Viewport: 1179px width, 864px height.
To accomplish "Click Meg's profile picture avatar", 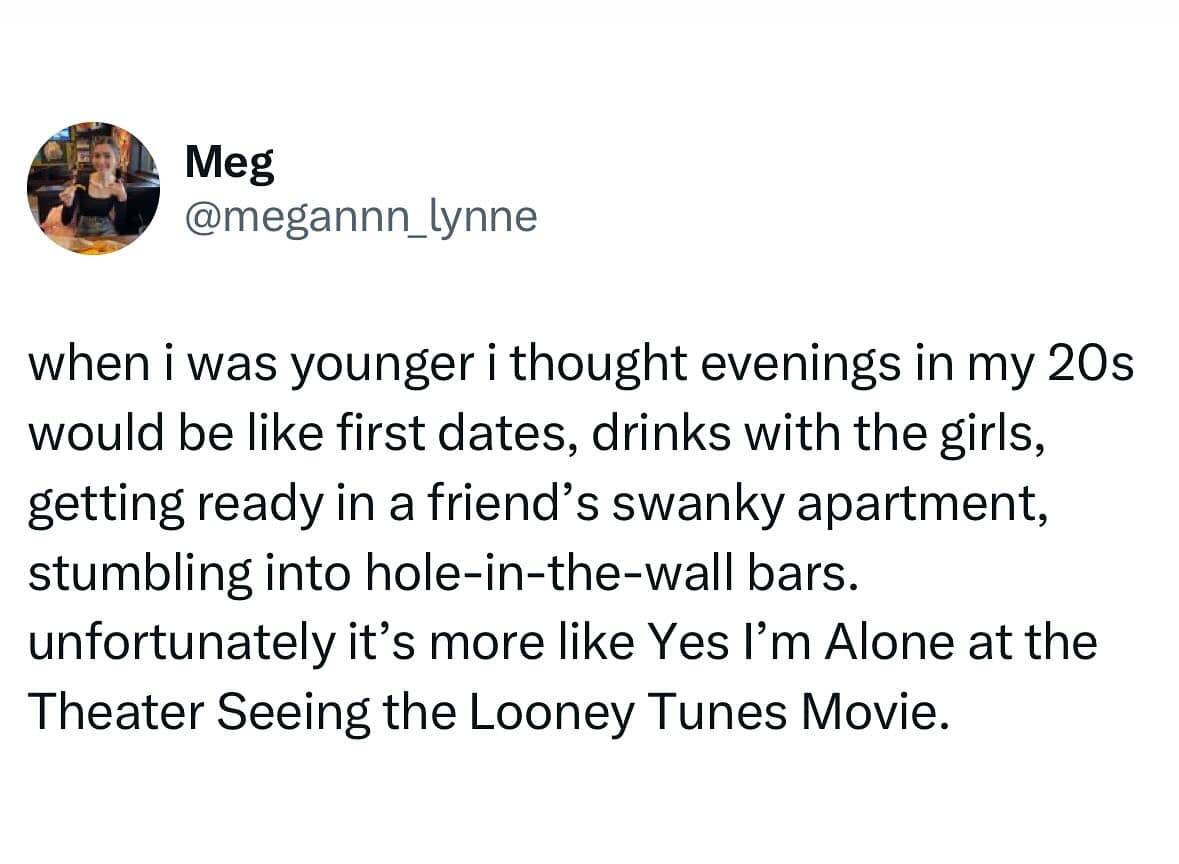I will point(93,189).
